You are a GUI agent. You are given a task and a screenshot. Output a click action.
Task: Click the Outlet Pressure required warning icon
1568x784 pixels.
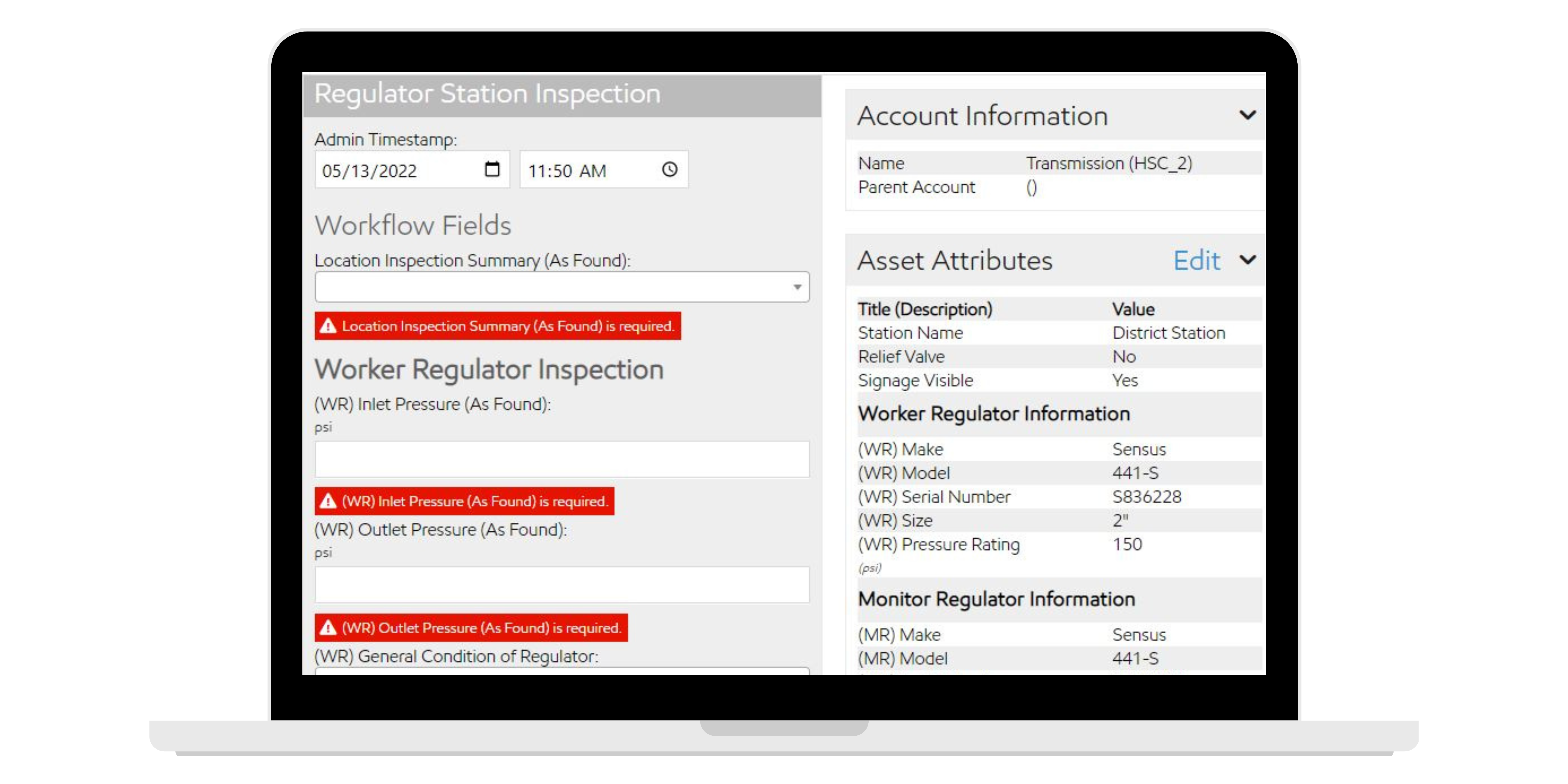(x=328, y=627)
